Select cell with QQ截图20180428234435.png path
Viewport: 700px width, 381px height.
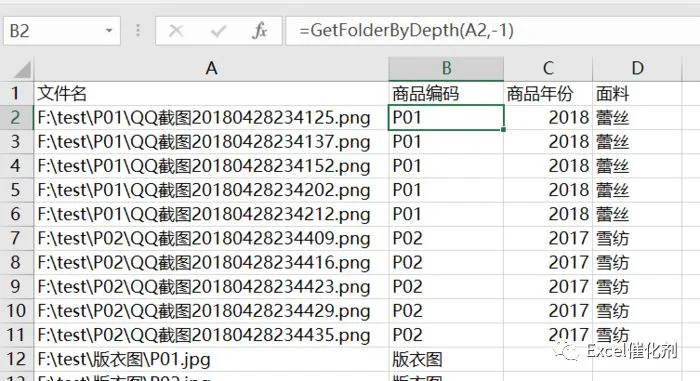point(211,335)
